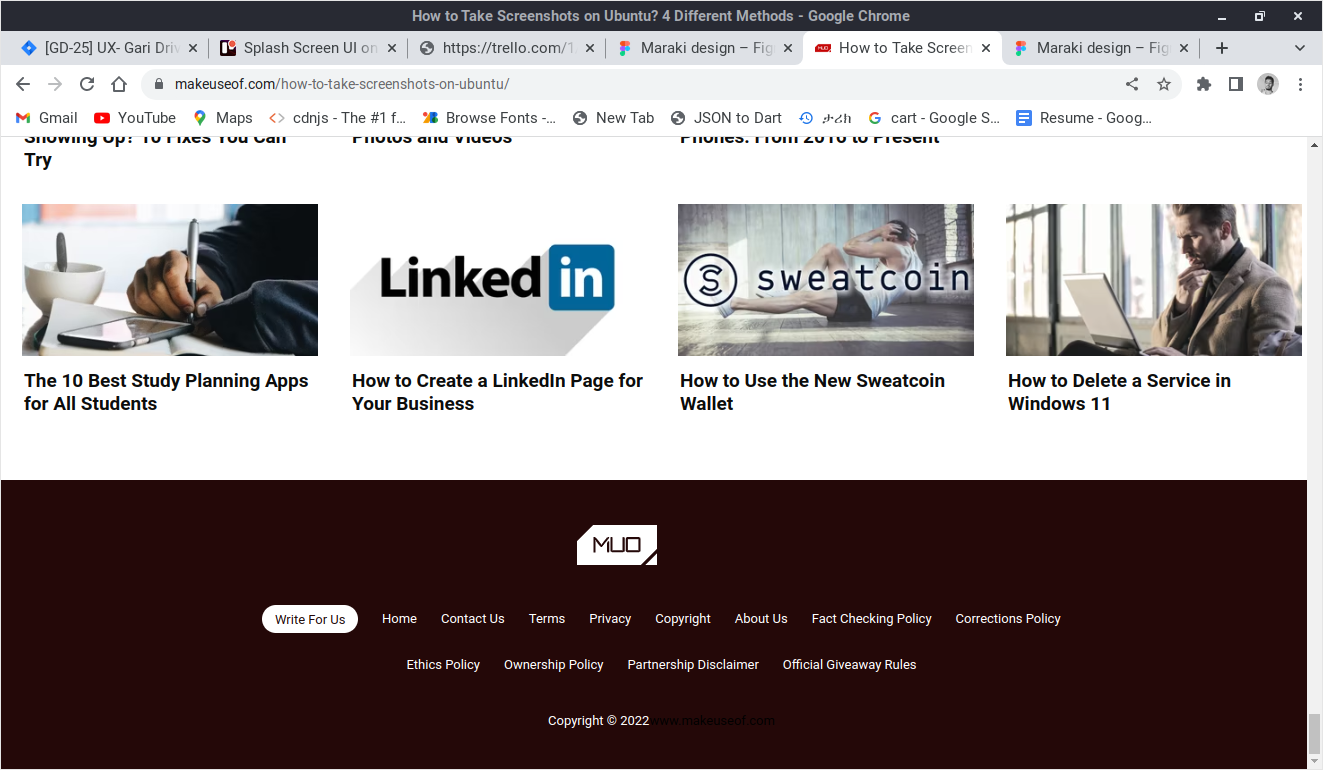Open the cdnjs bookmark
Viewport: 1323px width, 770px height.
pos(337,118)
